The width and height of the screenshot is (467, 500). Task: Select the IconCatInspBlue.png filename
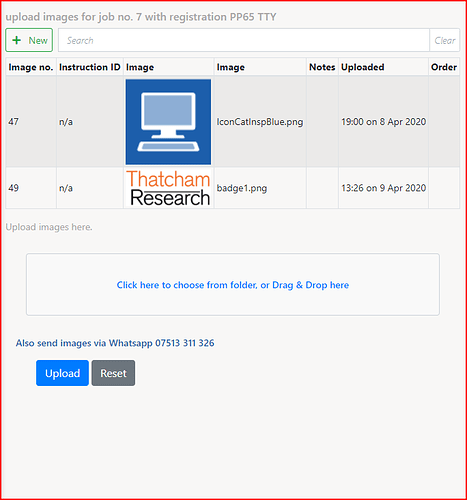tap(260, 122)
